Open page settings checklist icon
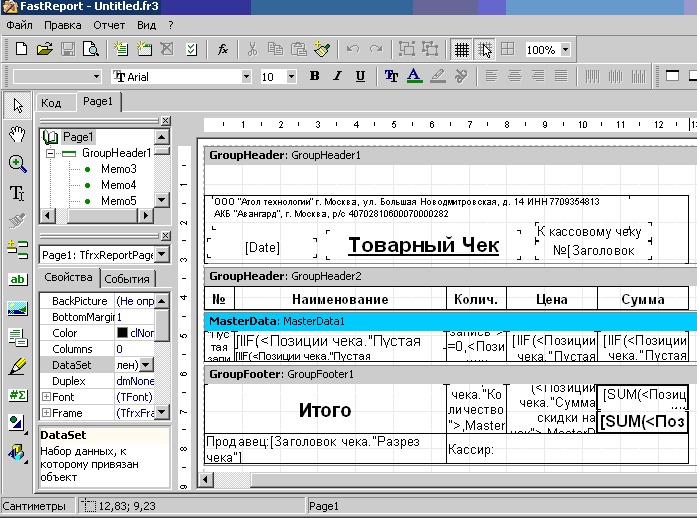 (x=192, y=49)
